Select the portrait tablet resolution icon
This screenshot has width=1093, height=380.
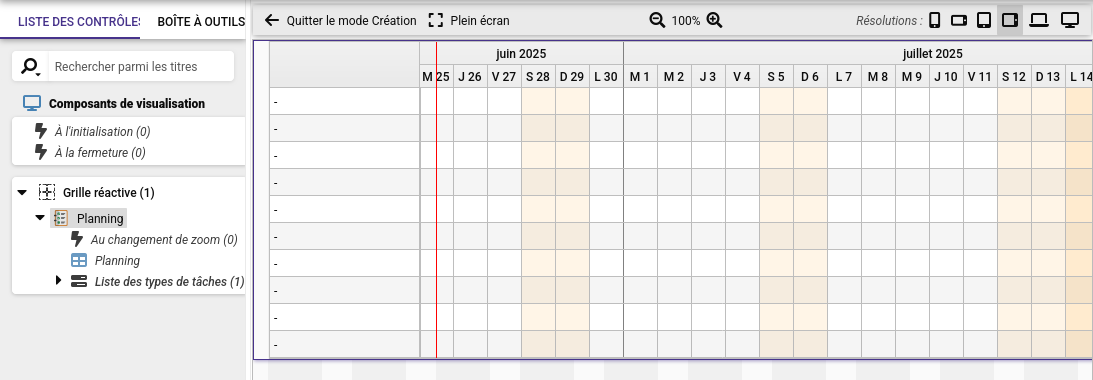pos(984,21)
